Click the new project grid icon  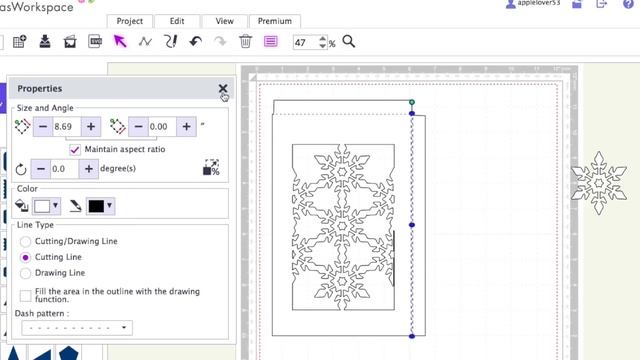point(20,42)
